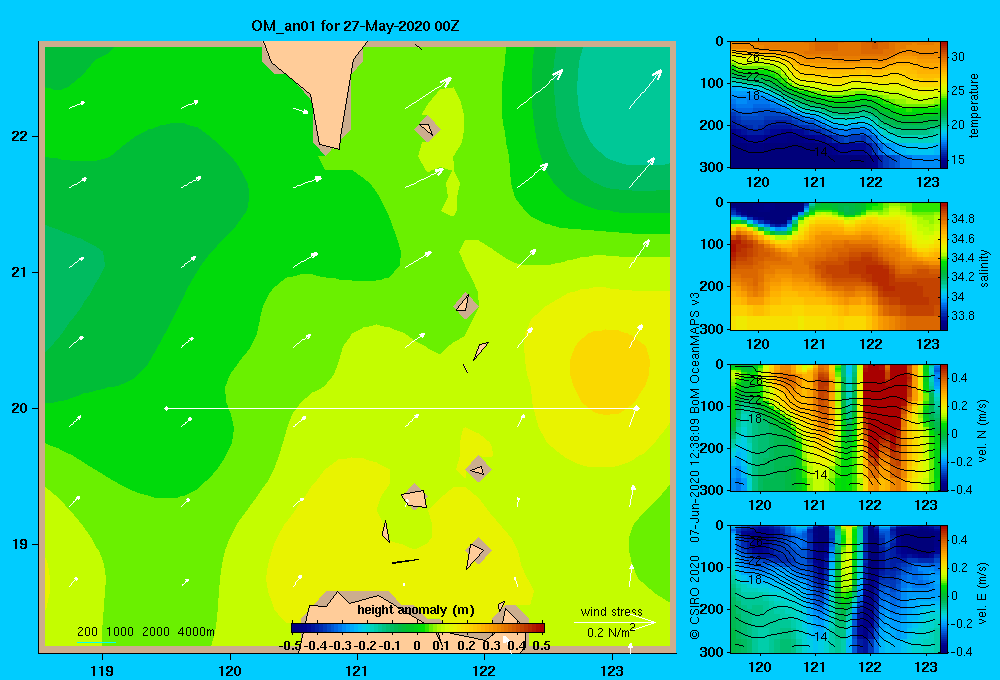
Task: Open the northward velocity section panel
Action: (835, 427)
